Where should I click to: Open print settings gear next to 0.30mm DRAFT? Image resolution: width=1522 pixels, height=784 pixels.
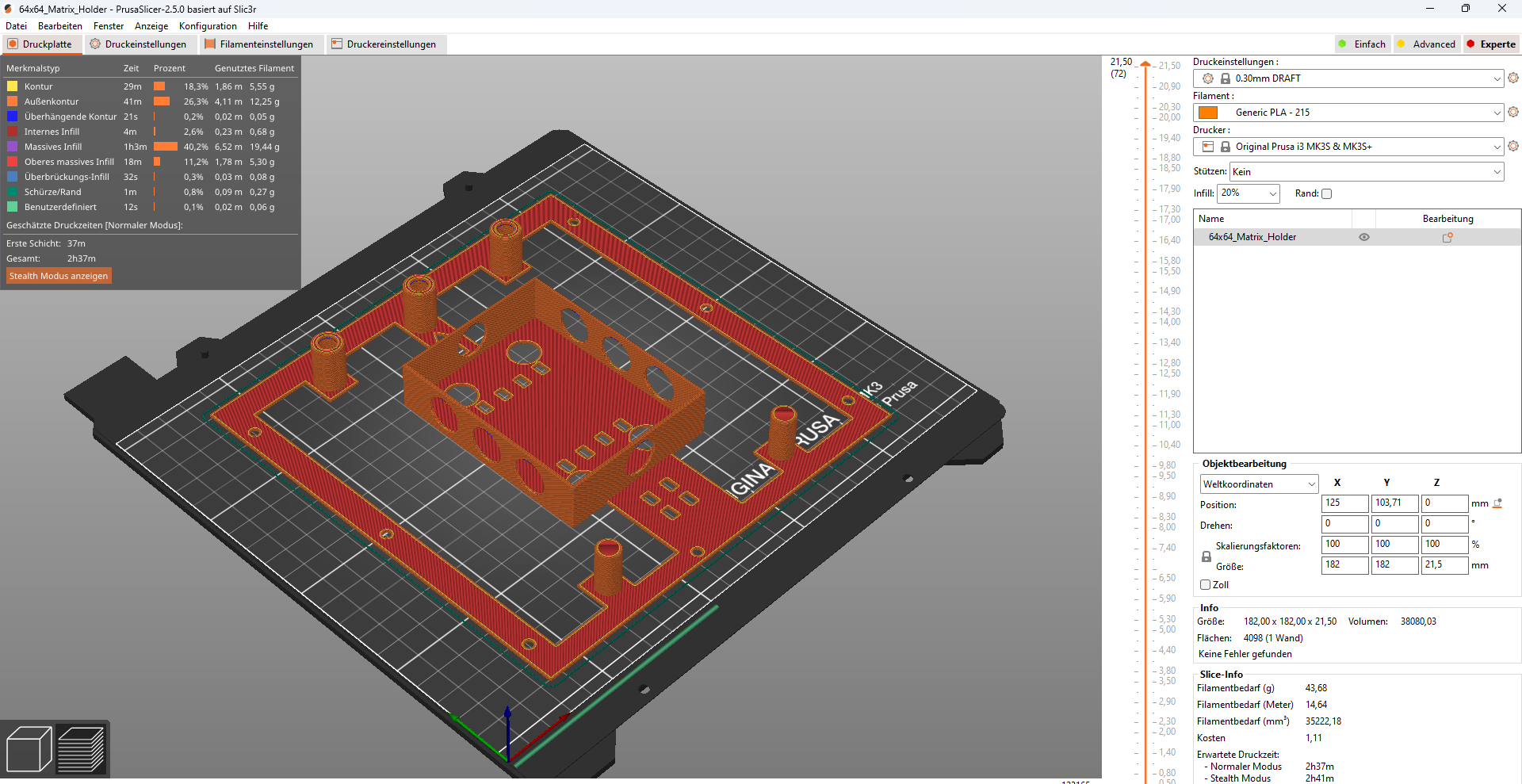pyautogui.click(x=1514, y=78)
